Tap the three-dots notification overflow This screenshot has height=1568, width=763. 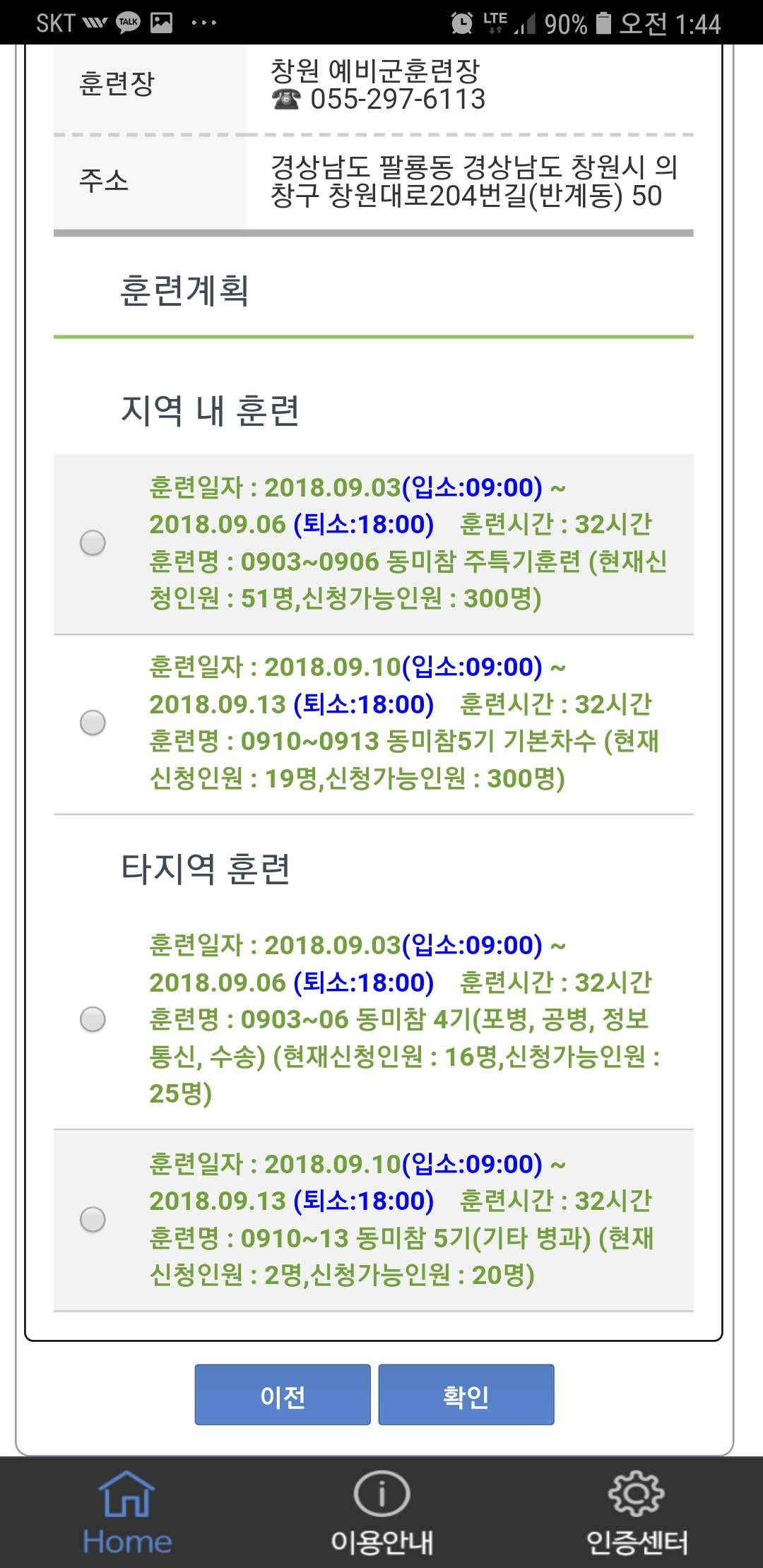click(204, 23)
